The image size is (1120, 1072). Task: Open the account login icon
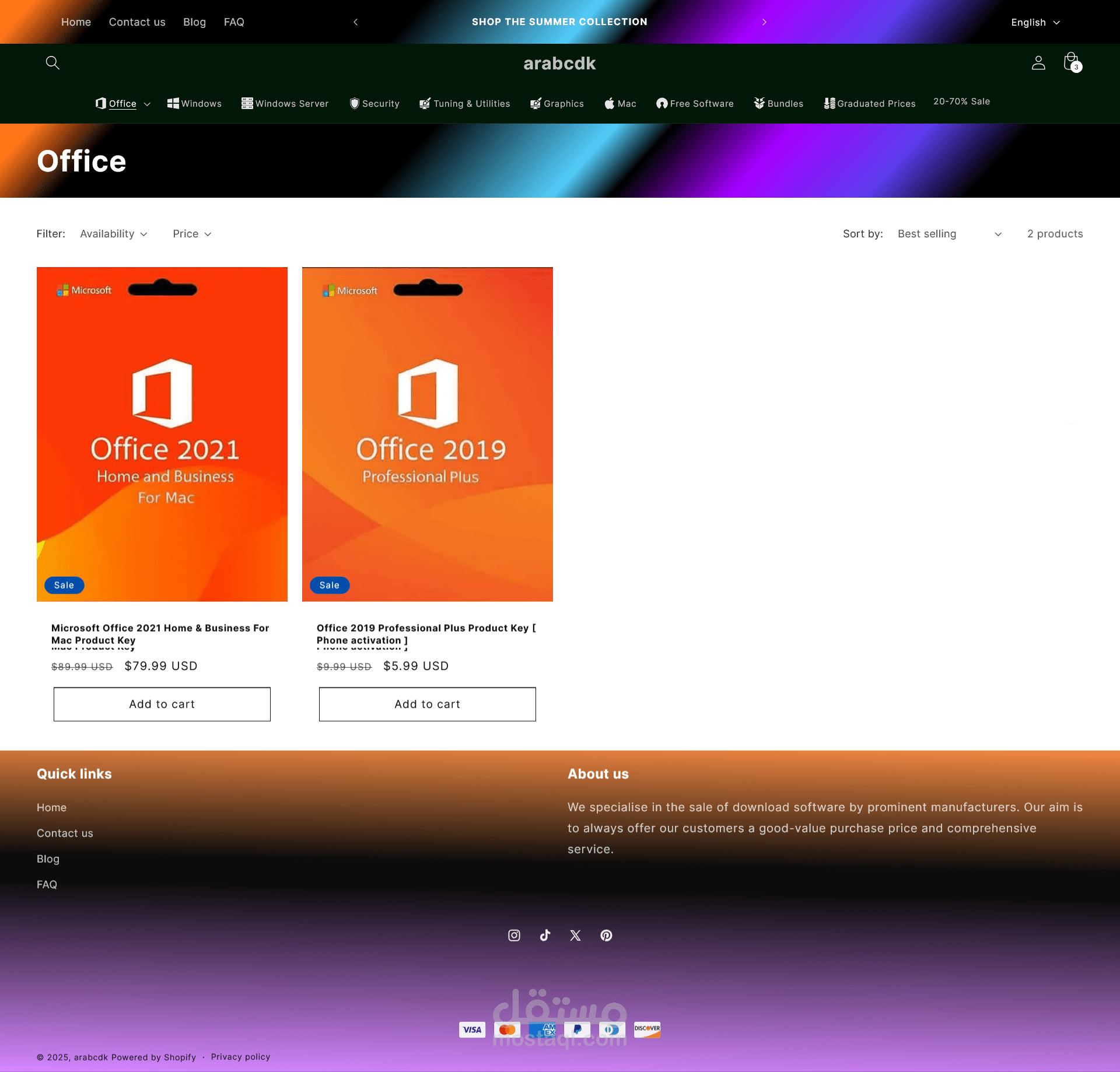coord(1038,62)
